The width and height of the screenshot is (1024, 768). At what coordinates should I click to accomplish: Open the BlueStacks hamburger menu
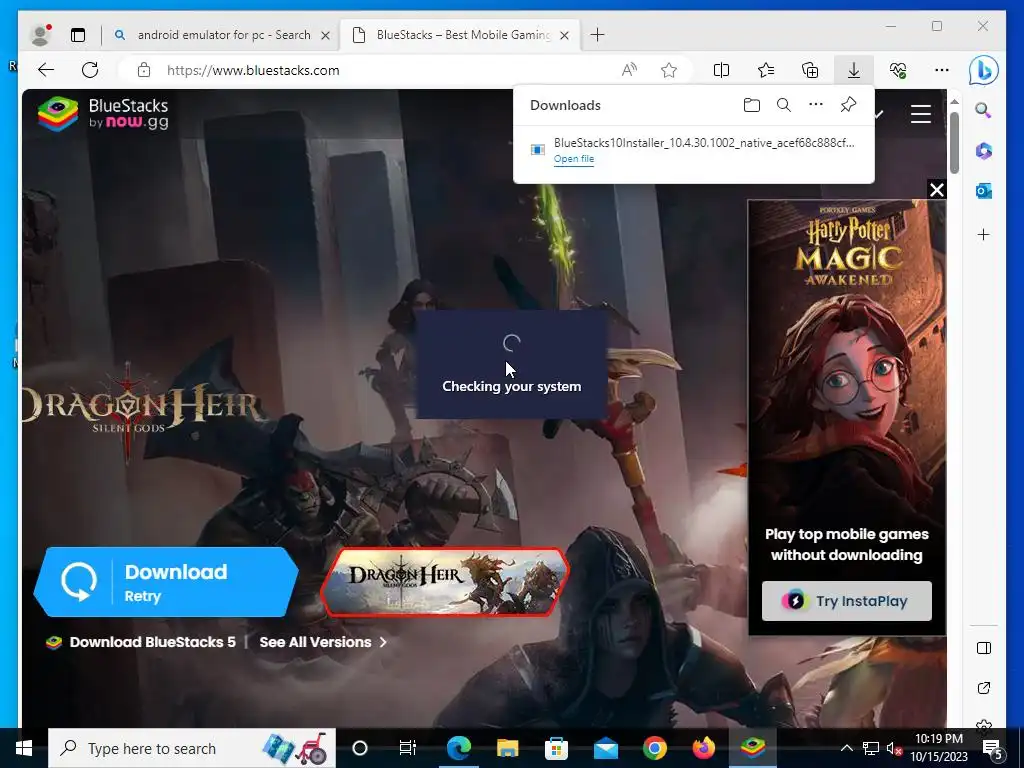point(921,114)
